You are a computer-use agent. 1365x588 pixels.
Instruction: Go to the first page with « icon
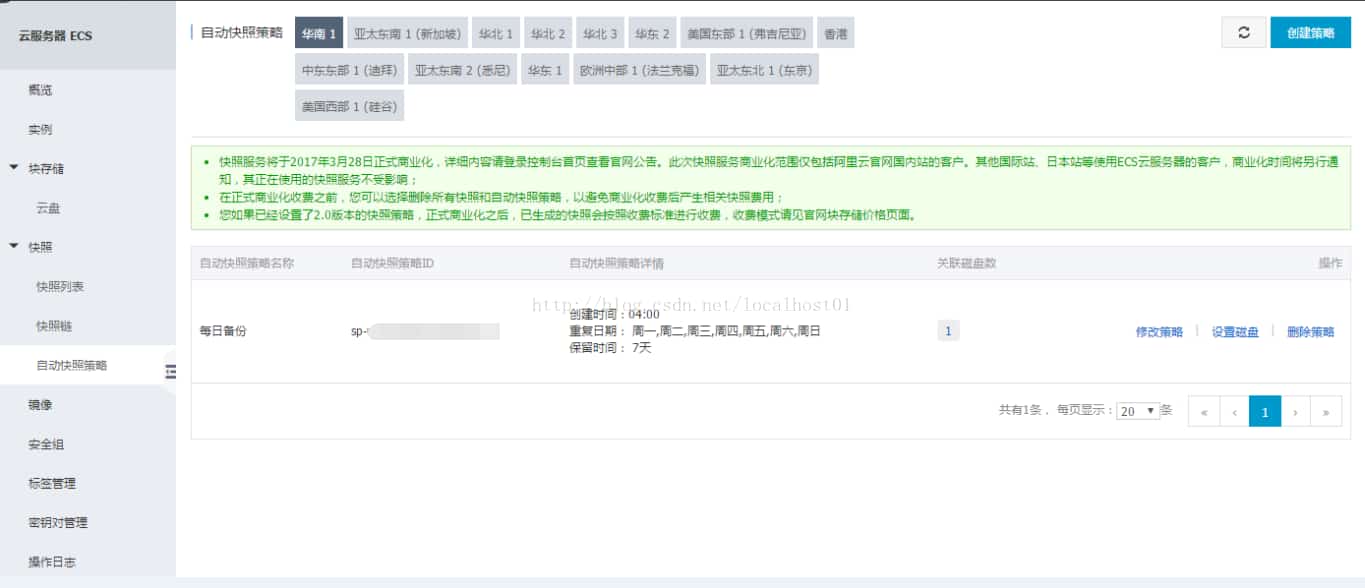click(1204, 412)
